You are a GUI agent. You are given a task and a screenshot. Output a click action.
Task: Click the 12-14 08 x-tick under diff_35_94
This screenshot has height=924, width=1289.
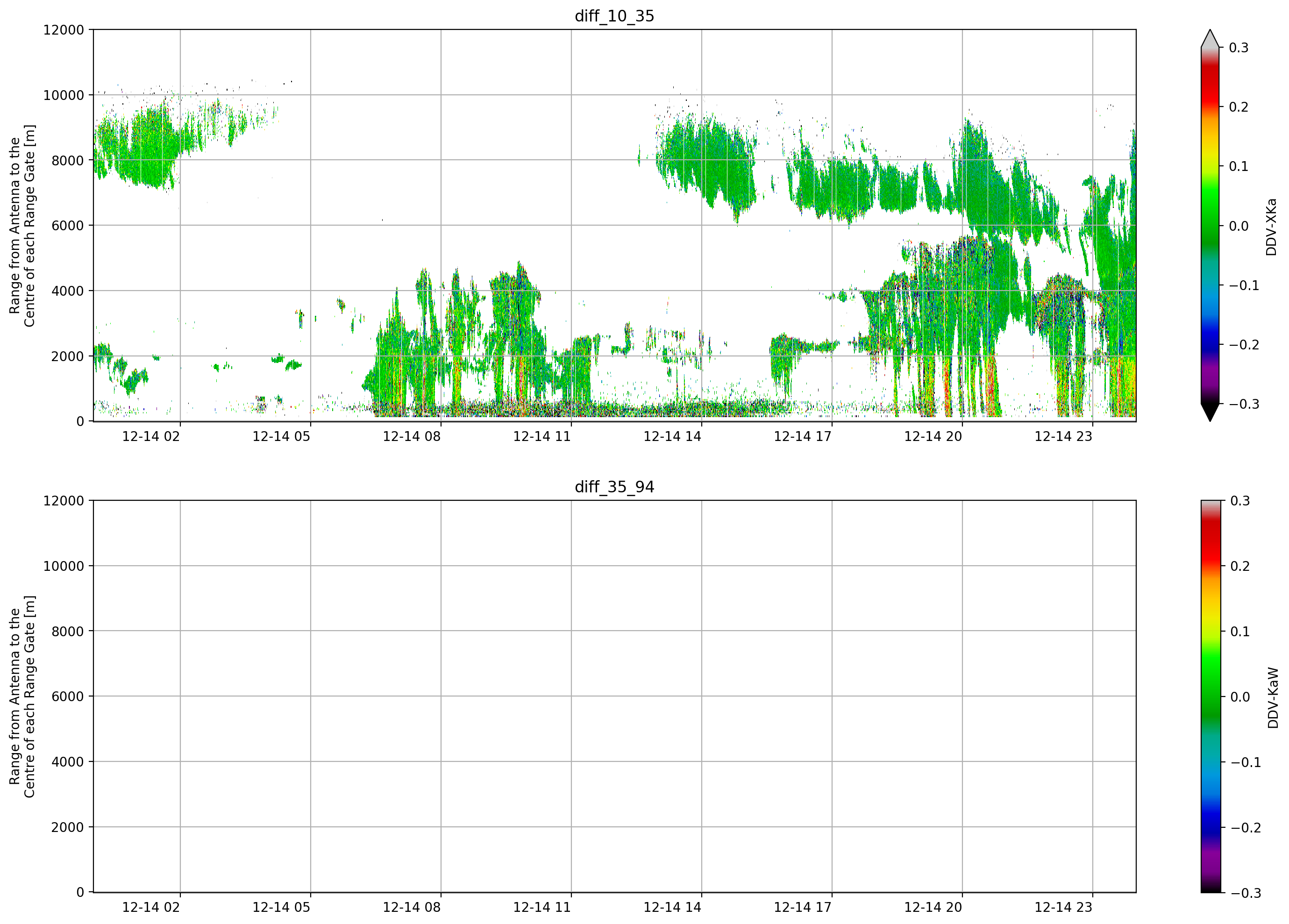(412, 908)
